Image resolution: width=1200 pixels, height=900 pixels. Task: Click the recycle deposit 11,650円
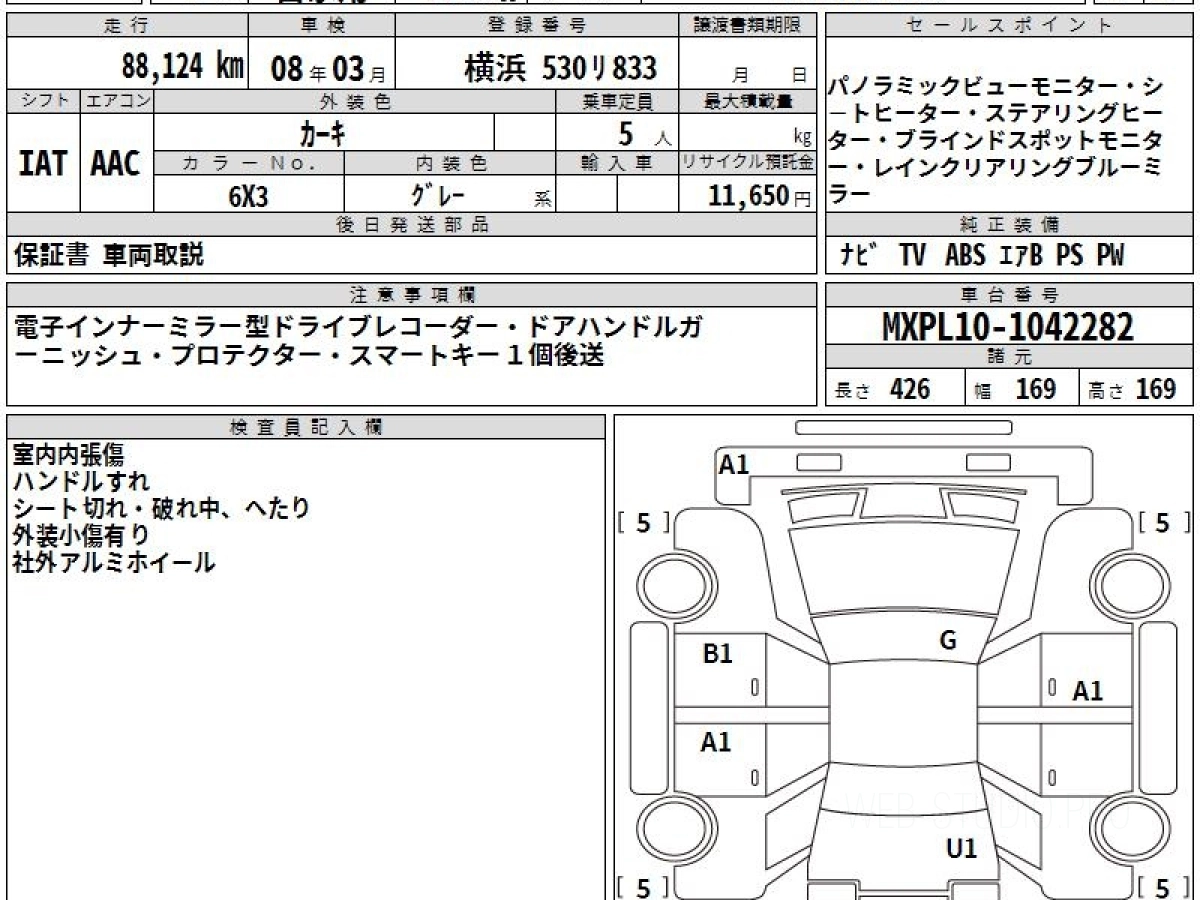tap(760, 196)
